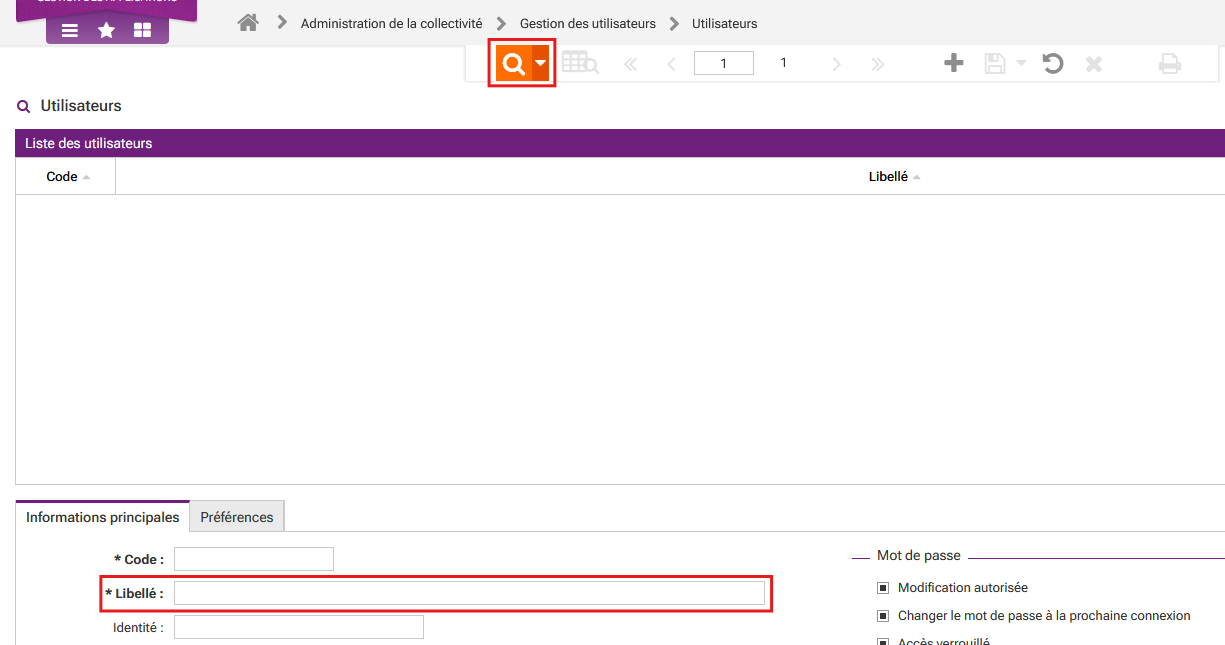Click the undo/refresh arrow icon
Screen dimensions: 1225x645
pos(1052,63)
